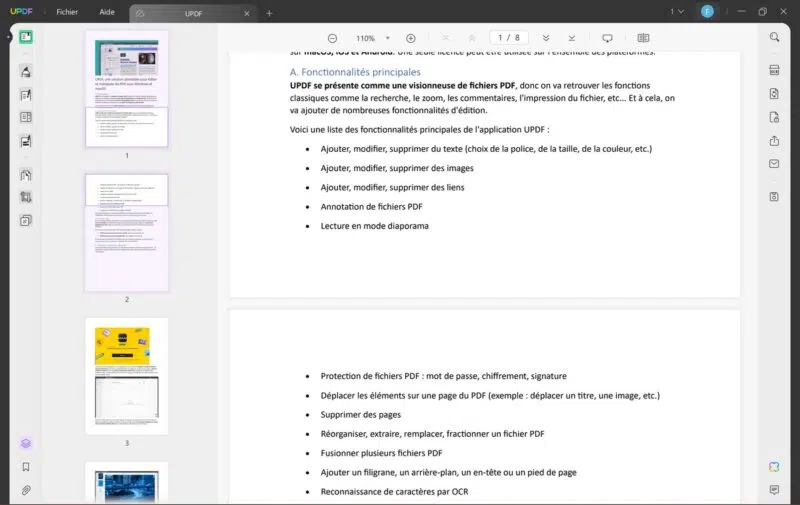Toggle the attachments paperclip panel
This screenshot has height=505, width=800.
click(x=26, y=490)
